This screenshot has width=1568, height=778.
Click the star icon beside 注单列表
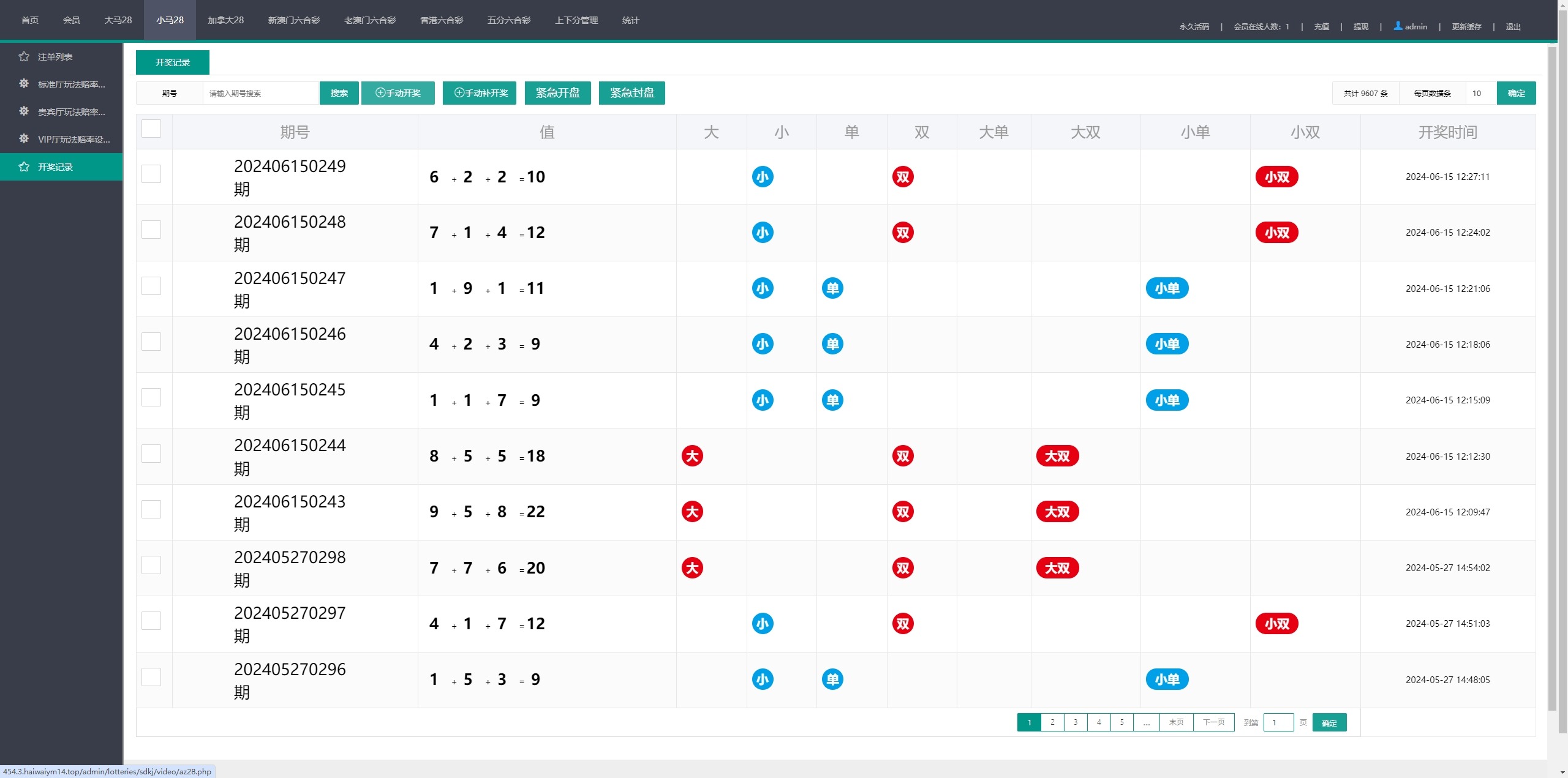tap(24, 56)
